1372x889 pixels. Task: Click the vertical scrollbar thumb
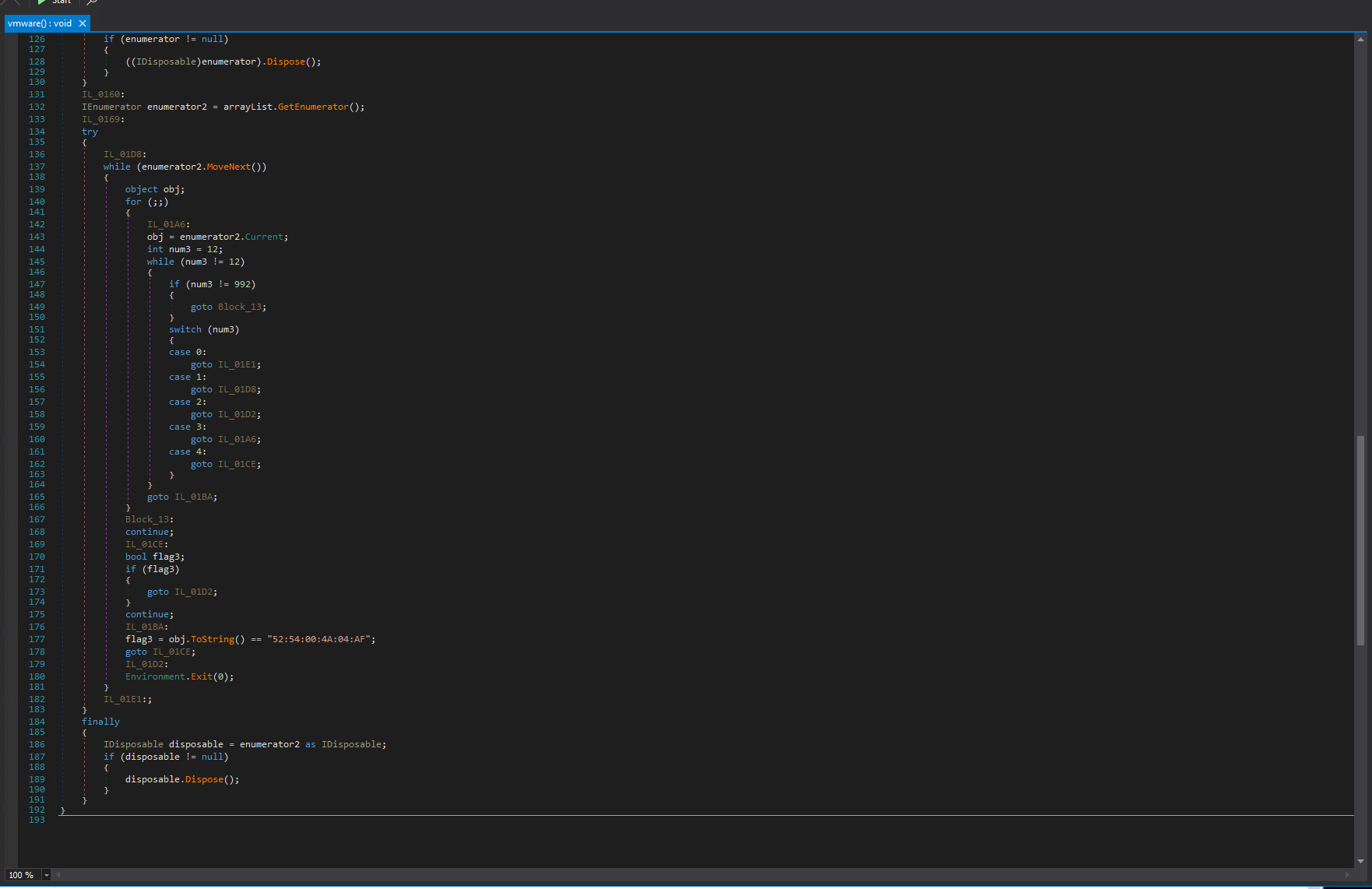click(x=1360, y=540)
